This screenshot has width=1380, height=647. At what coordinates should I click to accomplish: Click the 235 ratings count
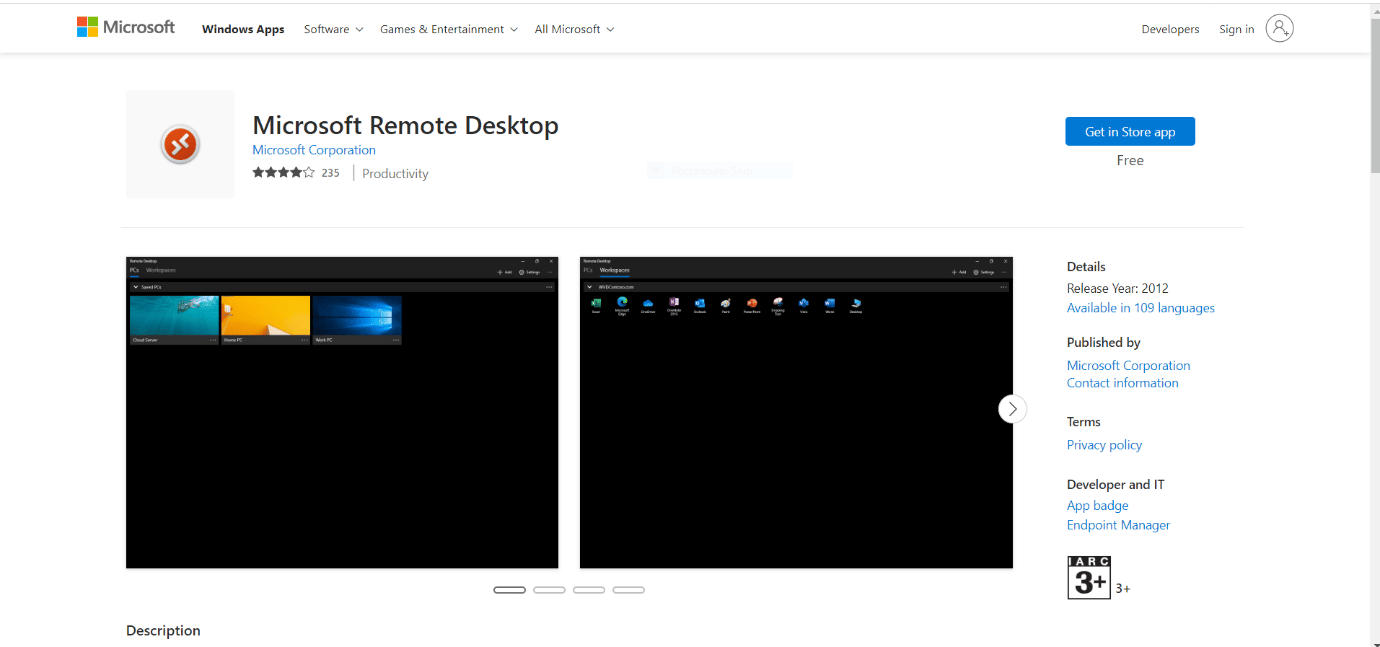(330, 173)
